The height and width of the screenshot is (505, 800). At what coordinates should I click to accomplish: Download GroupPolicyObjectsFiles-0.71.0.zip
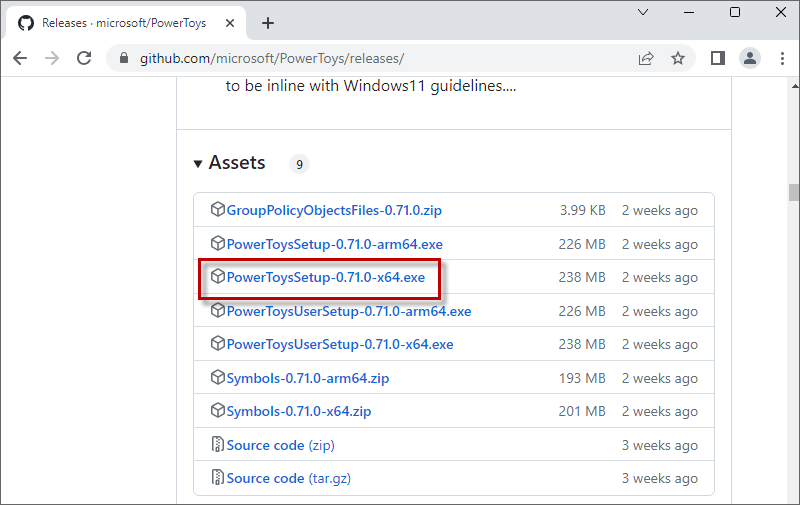[334, 210]
